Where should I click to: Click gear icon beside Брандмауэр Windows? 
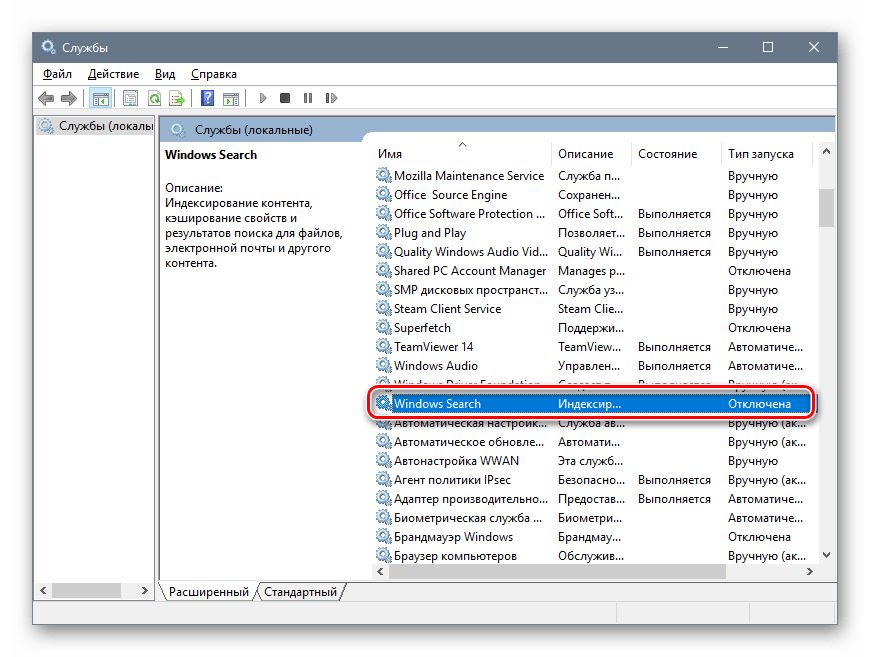click(x=383, y=536)
